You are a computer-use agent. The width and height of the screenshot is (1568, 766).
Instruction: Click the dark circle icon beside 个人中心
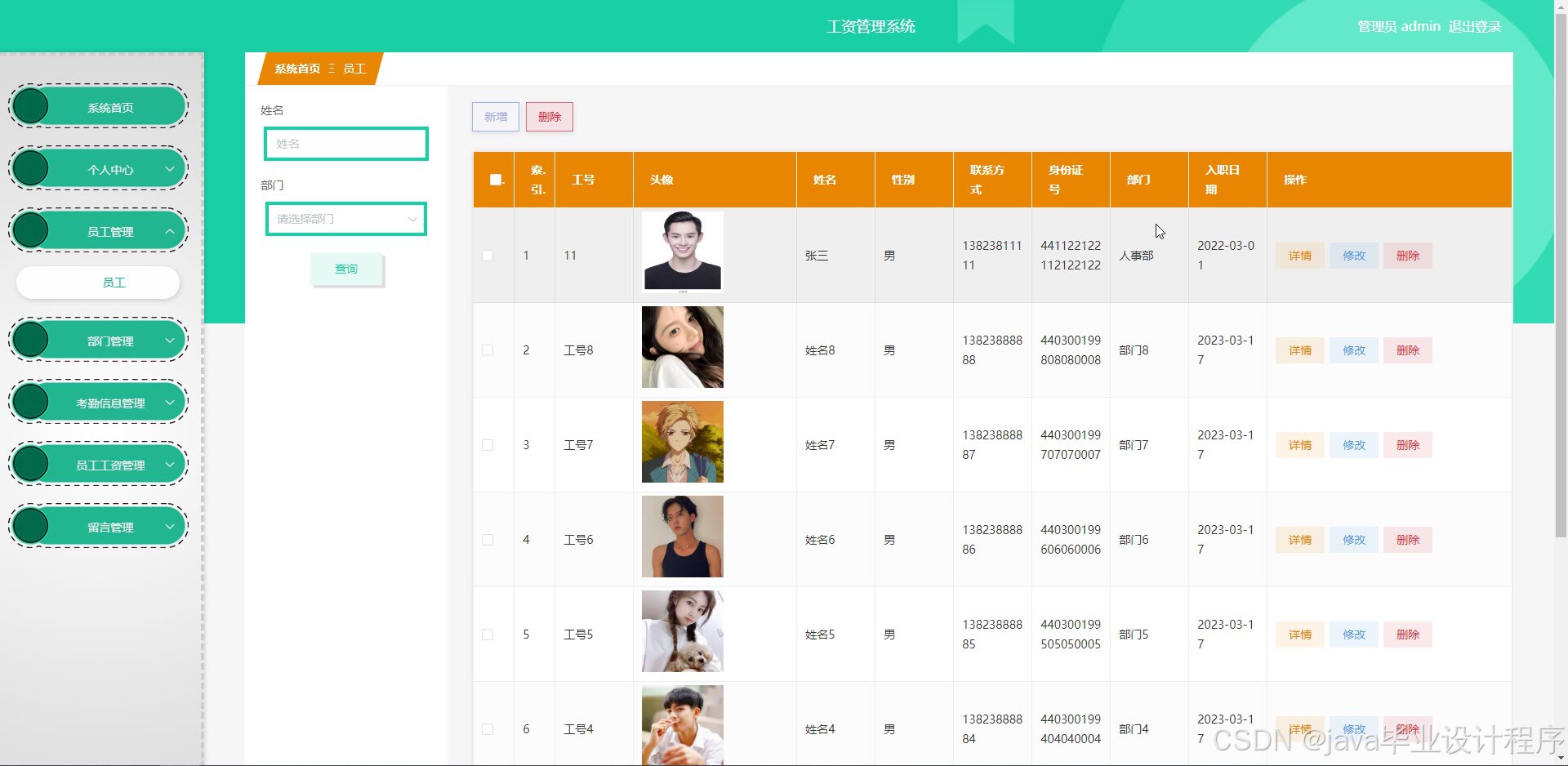31,168
